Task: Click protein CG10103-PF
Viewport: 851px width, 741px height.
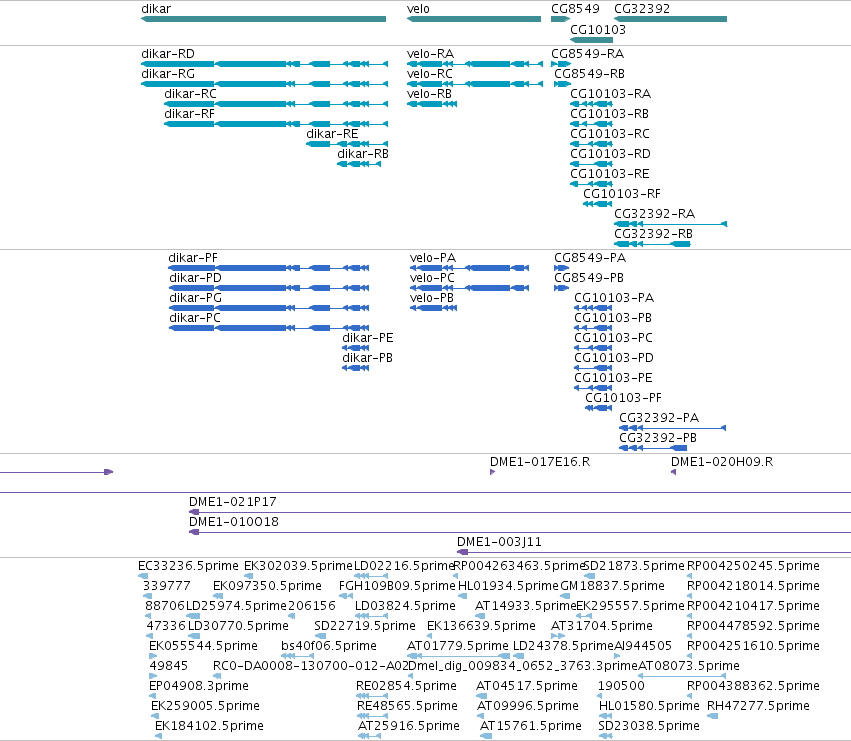Action: pyautogui.click(x=599, y=408)
